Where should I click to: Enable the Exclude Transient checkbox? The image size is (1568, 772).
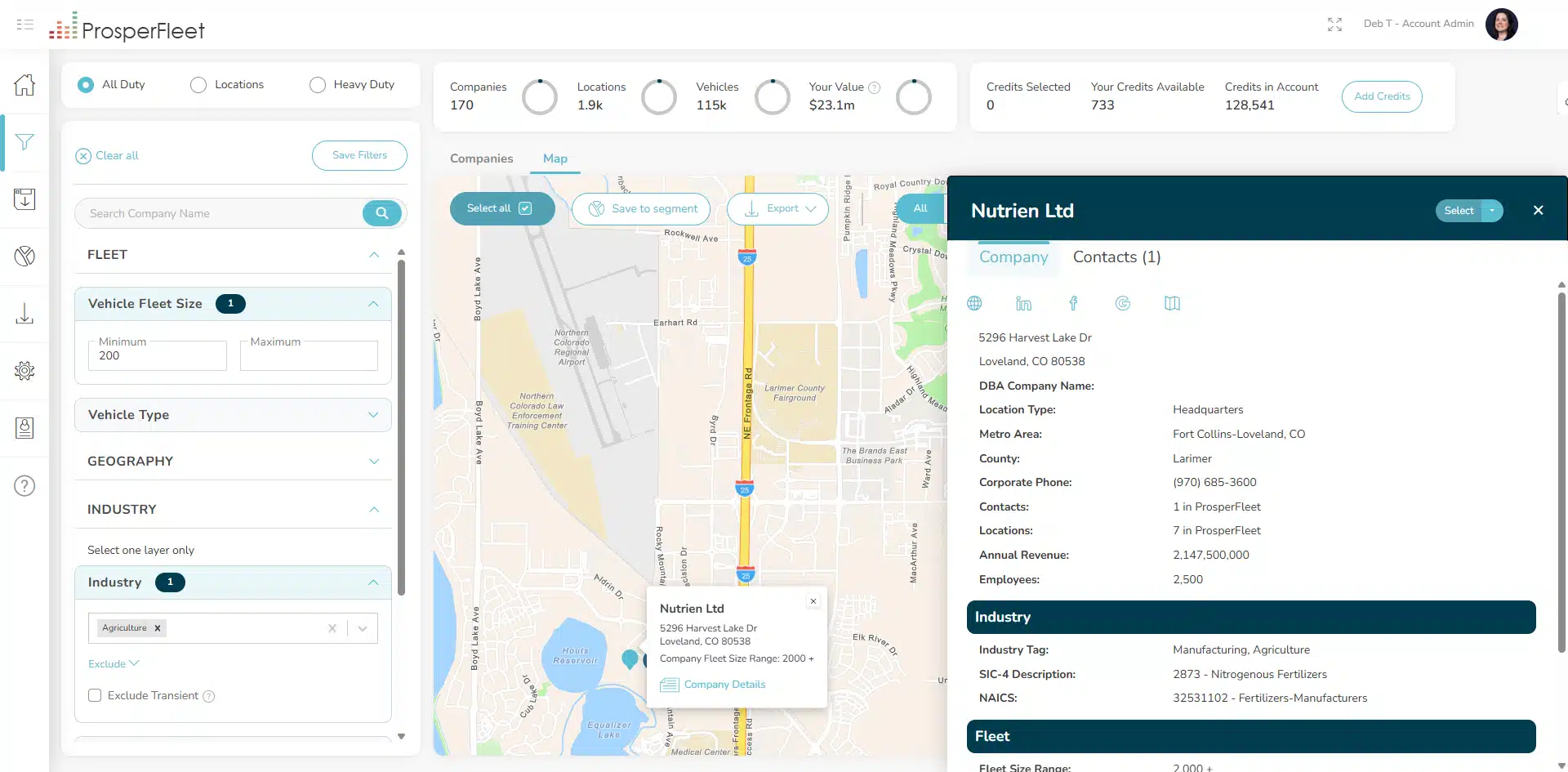[95, 695]
